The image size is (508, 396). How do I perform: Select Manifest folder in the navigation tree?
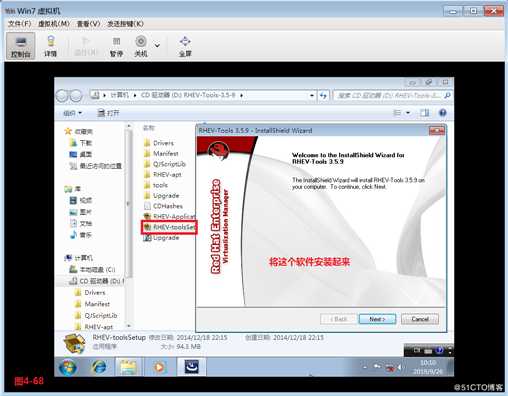[92, 304]
